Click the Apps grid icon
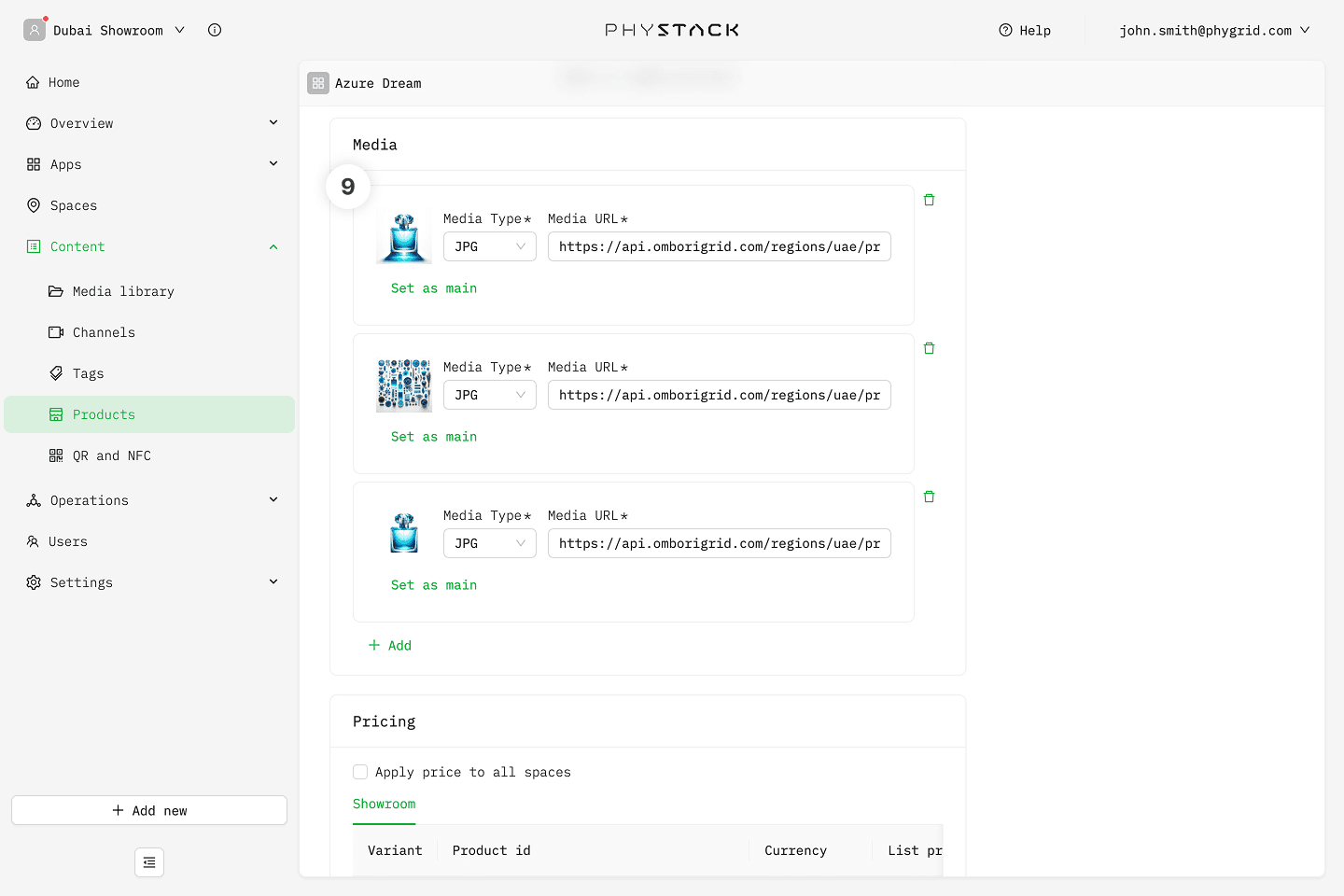 click(x=34, y=164)
